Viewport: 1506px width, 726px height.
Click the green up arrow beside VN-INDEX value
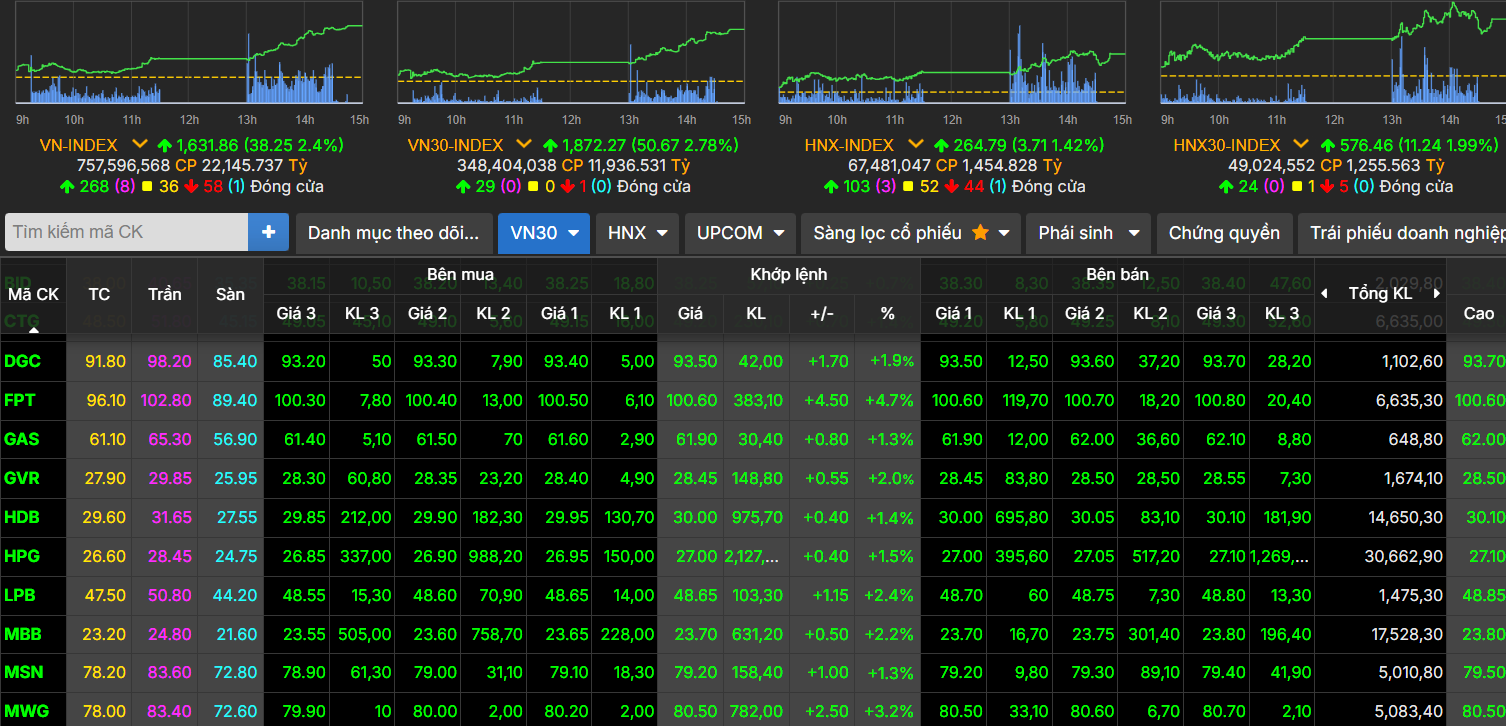point(165,146)
